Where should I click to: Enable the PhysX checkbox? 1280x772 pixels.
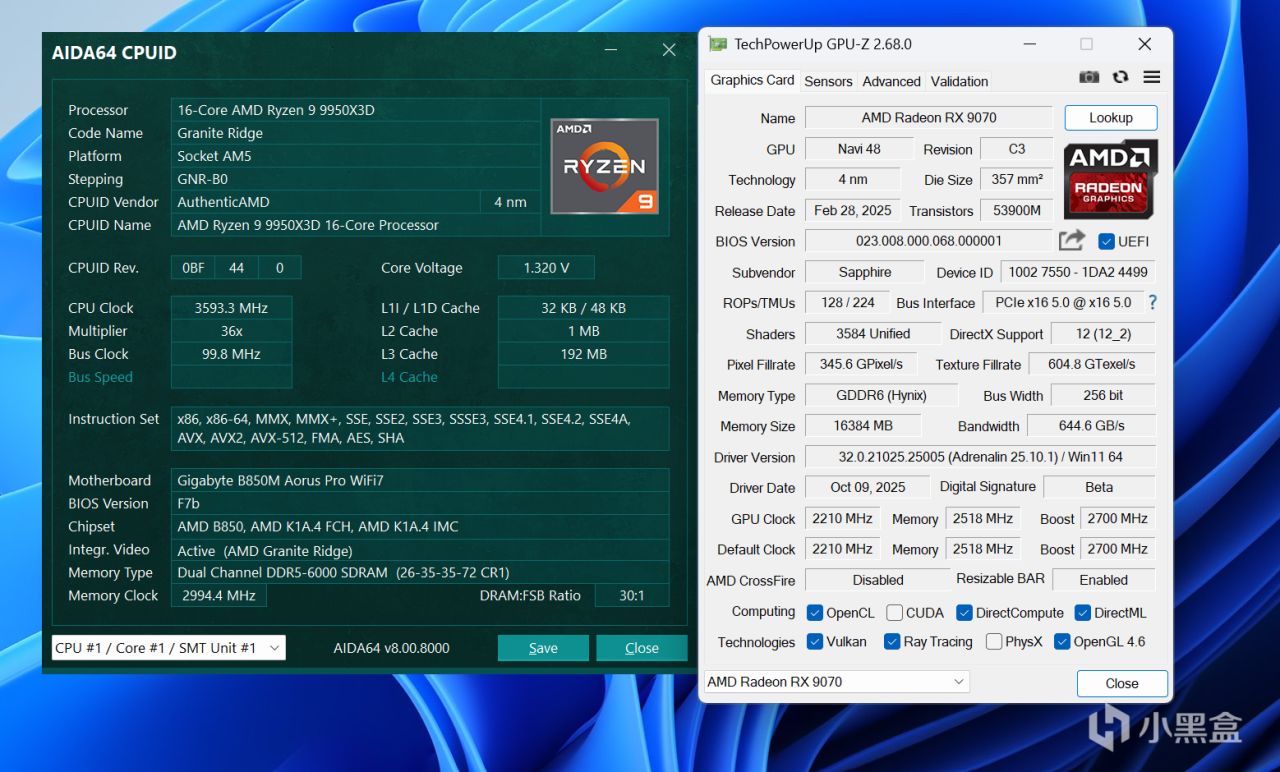pos(994,642)
